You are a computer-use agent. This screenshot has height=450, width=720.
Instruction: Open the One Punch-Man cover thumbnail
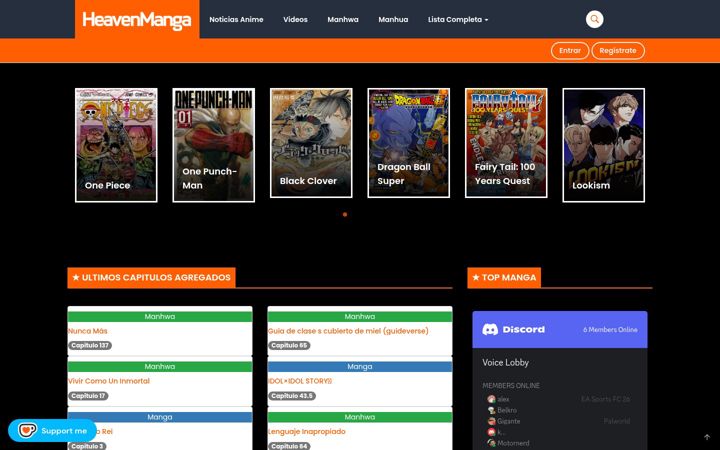point(214,145)
